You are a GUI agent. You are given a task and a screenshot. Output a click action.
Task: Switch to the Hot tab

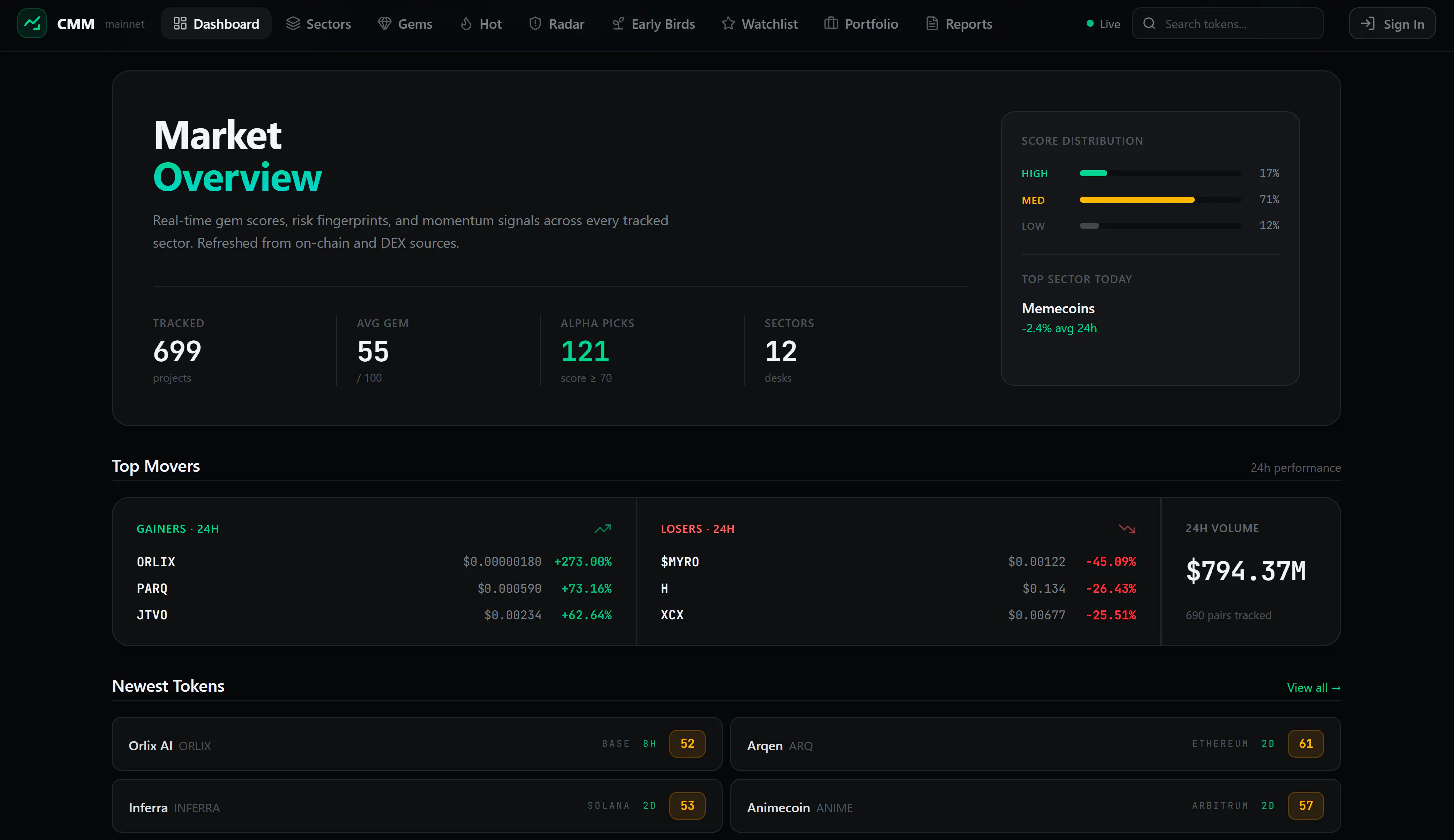481,23
